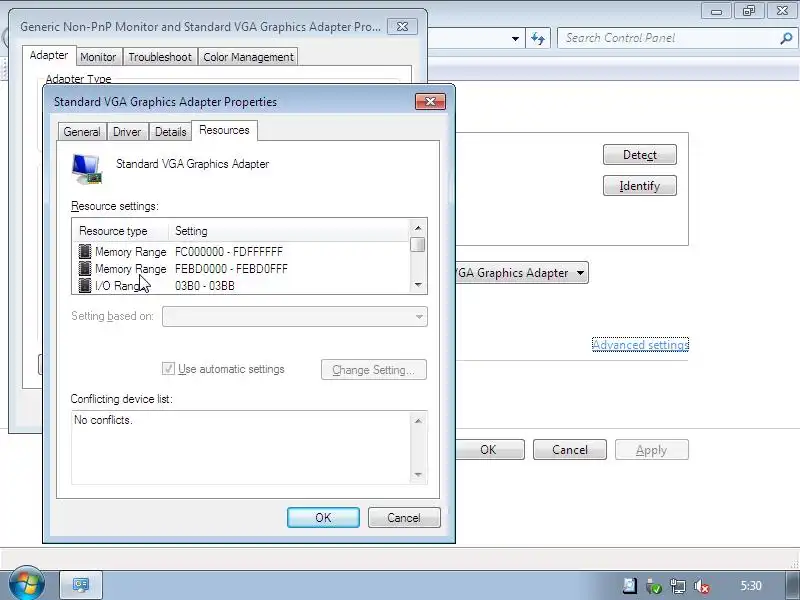The height and width of the screenshot is (600, 800).
Task: Close the Generic Non-PnP Monitor properties dialog
Action: pos(402,27)
